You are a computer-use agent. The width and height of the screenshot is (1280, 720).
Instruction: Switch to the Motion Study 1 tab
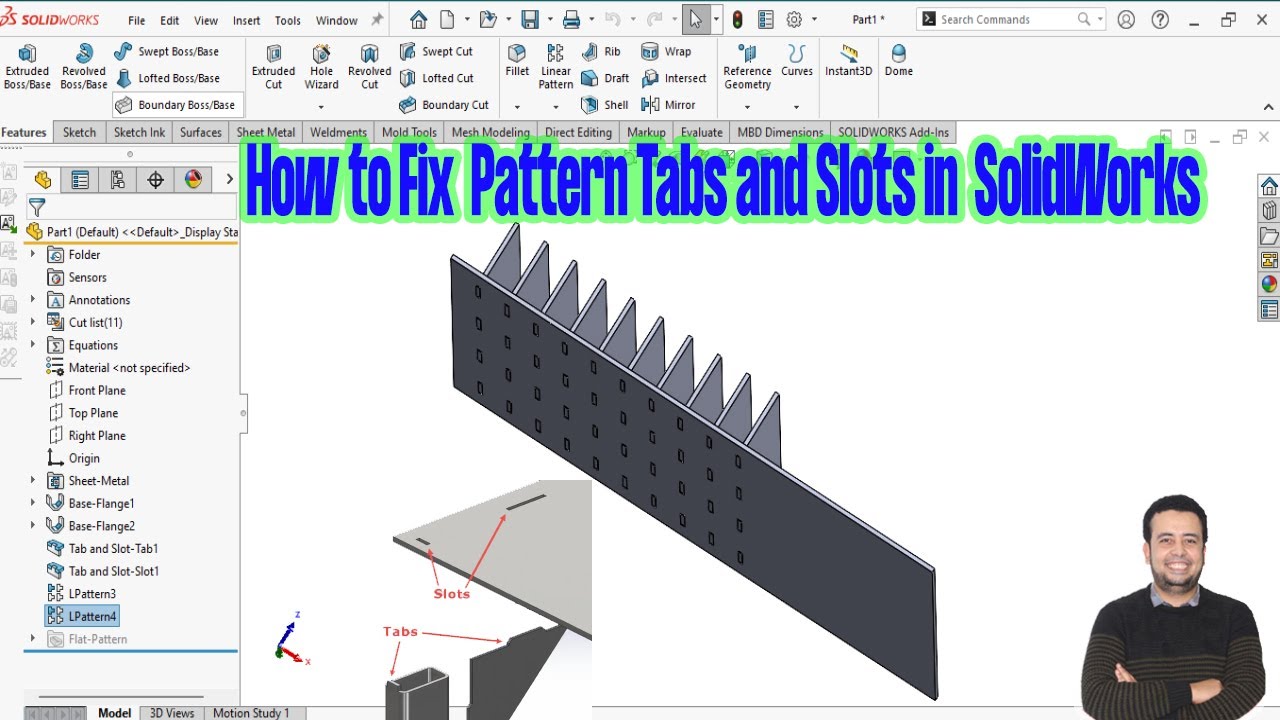click(251, 713)
